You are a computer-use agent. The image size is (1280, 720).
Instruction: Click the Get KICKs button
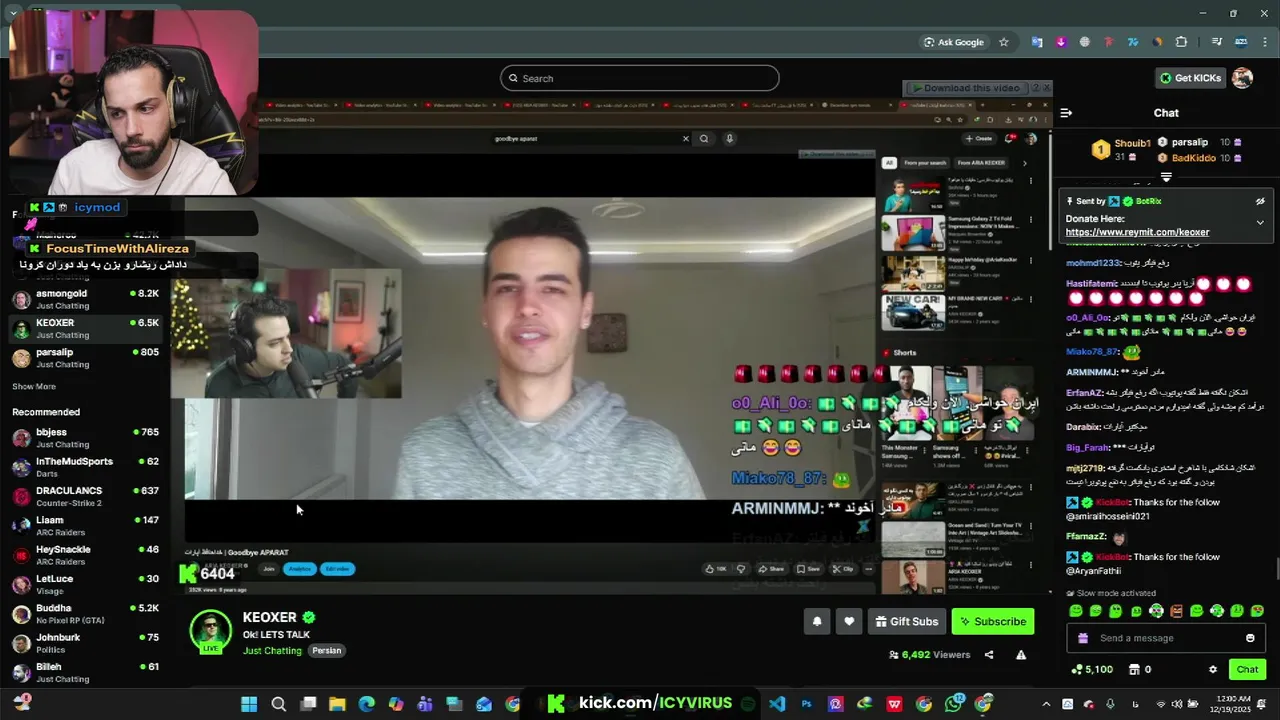[x=1190, y=78]
